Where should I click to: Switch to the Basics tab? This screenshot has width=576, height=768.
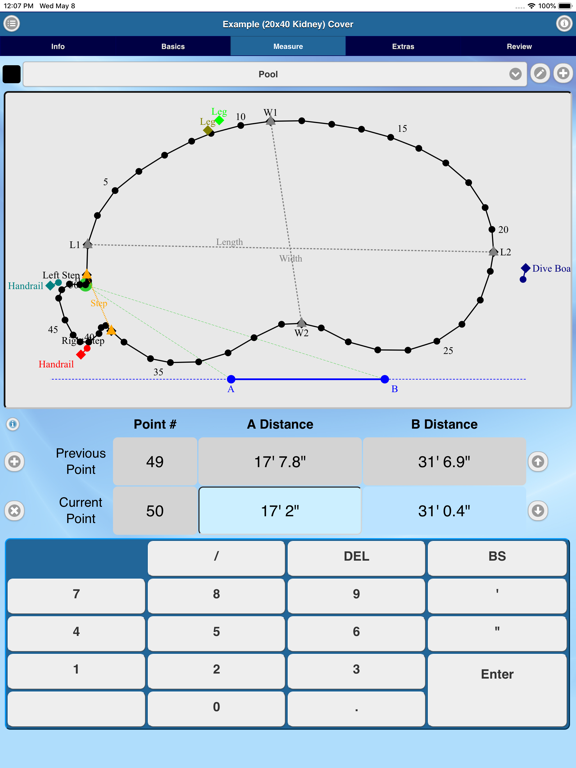pyautogui.click(x=173, y=46)
